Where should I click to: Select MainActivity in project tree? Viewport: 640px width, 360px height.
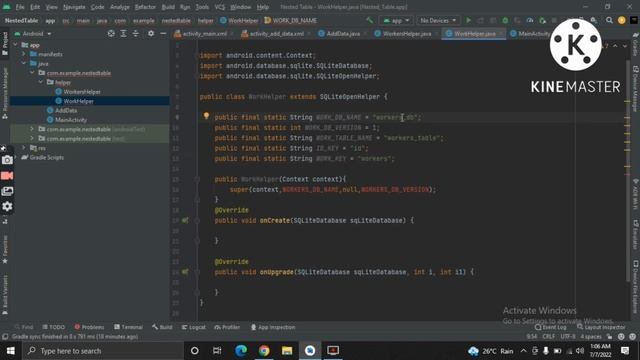(x=71, y=120)
